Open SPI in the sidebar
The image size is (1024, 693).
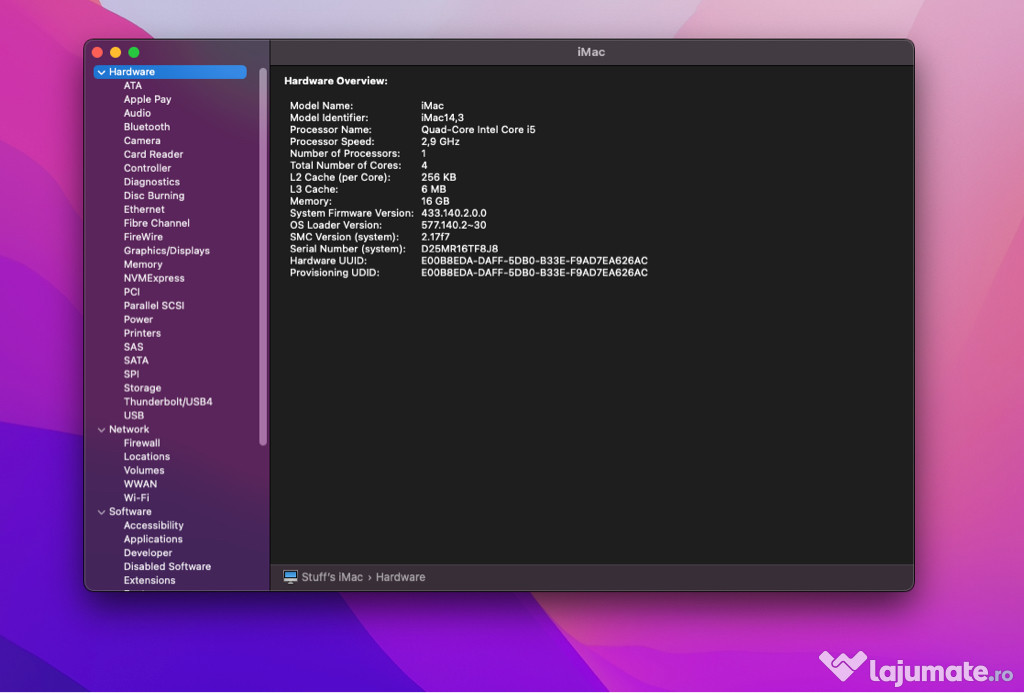coord(131,374)
